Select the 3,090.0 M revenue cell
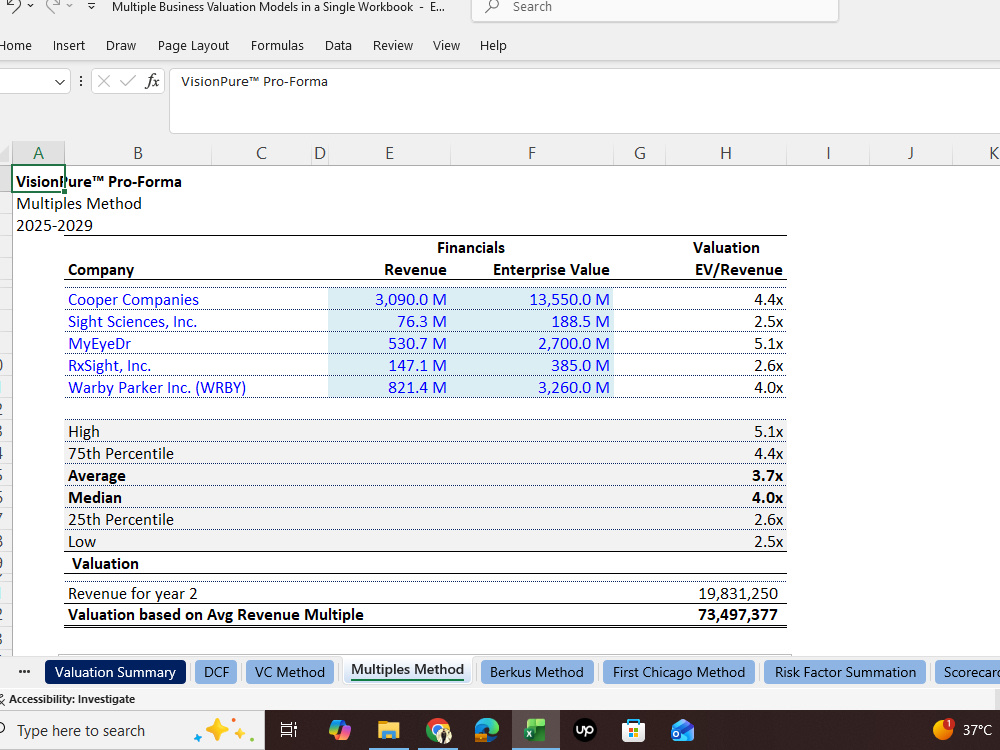 pos(389,300)
